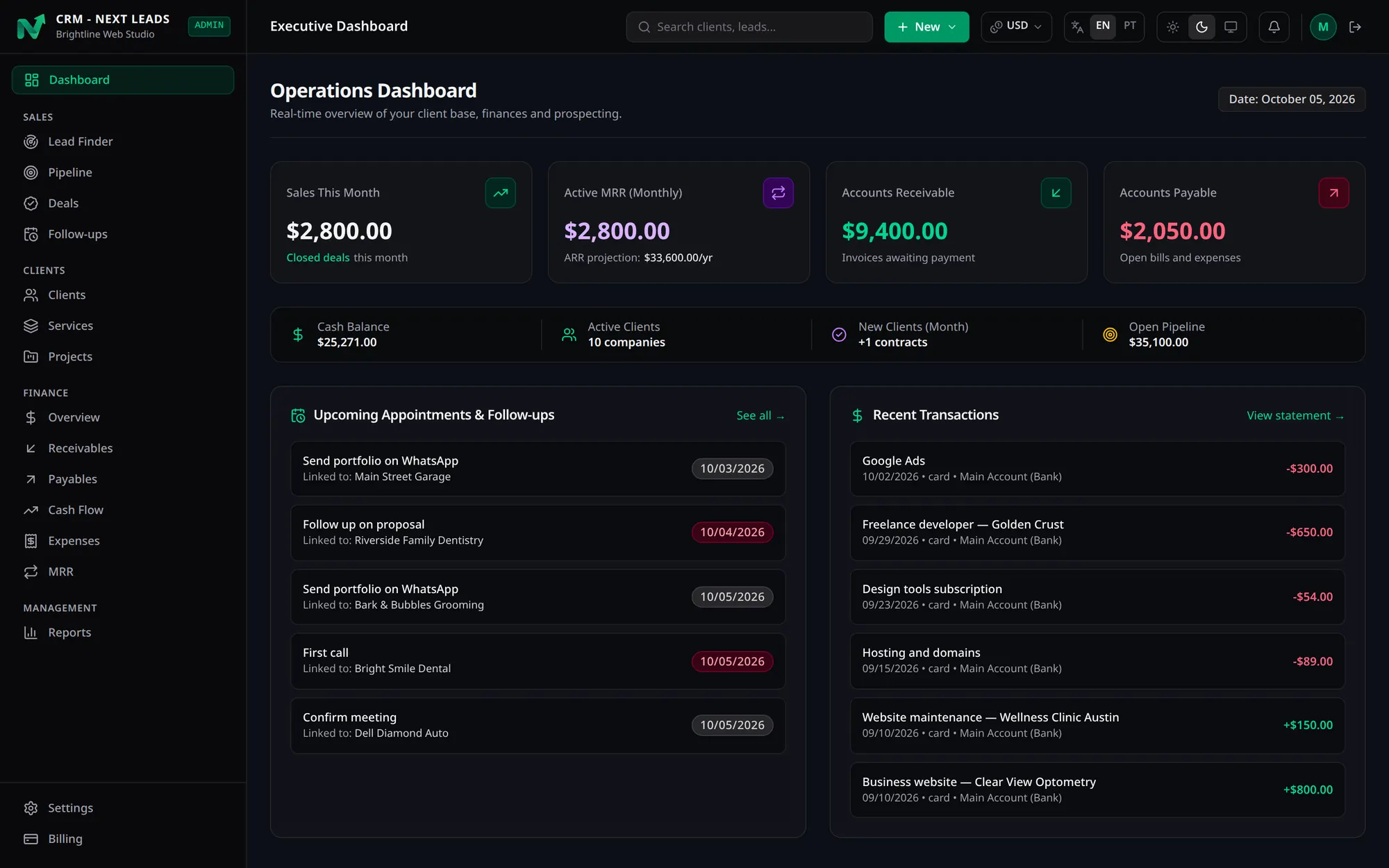Image resolution: width=1389 pixels, height=868 pixels.
Task: Click See all appointments link
Action: click(760, 415)
